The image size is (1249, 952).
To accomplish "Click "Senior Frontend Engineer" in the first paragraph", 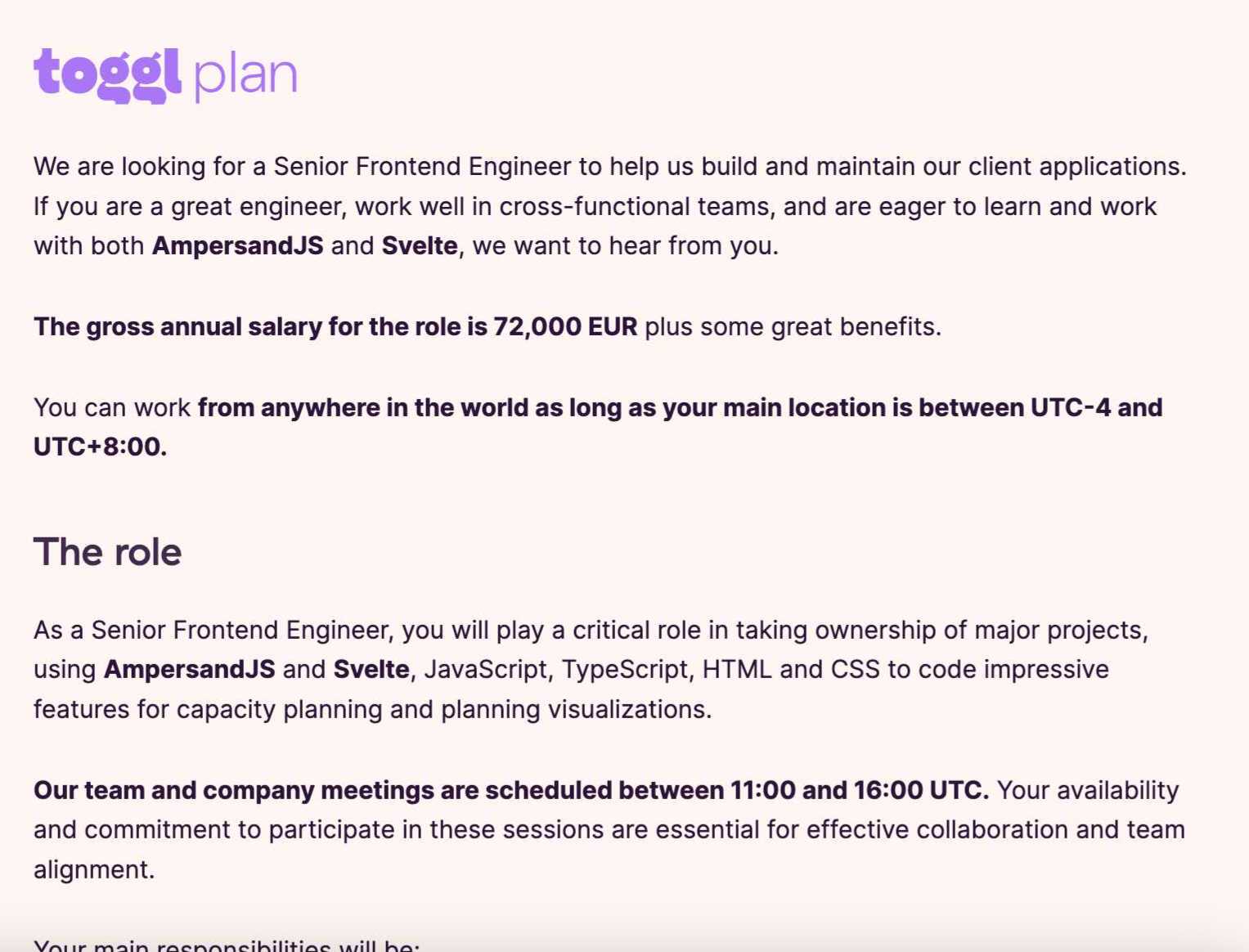I will click(422, 166).
